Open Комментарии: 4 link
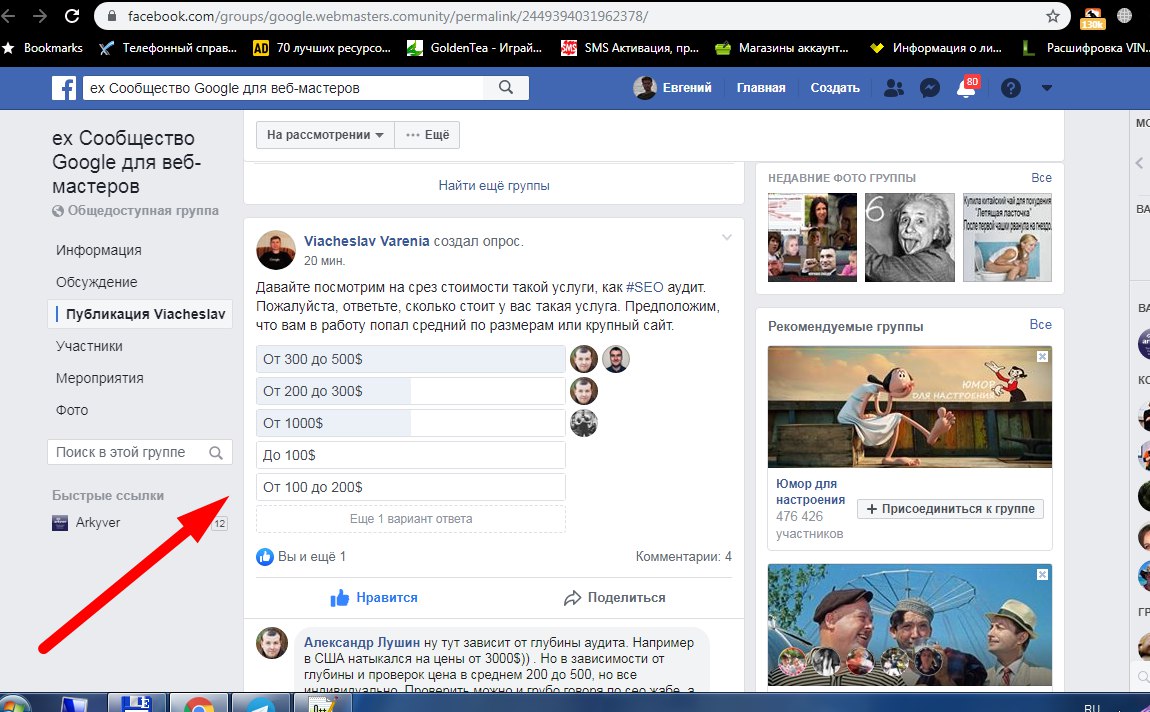The image size is (1150, 712). [684, 557]
